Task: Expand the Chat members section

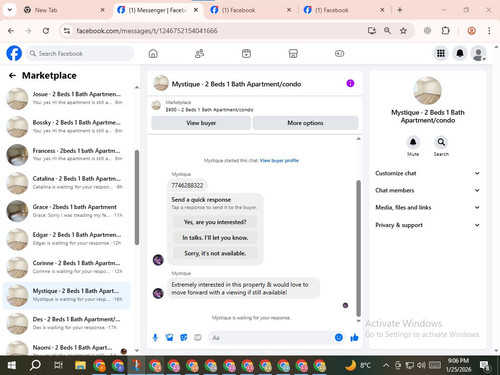Action: 427,190
